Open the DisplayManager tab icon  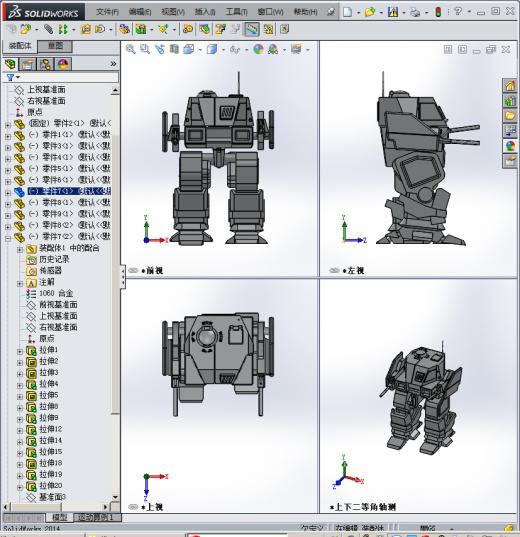[63, 64]
